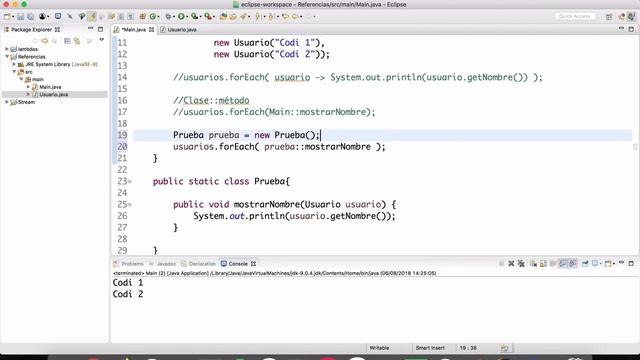Minimize the Package Explorer panel
The image size is (640, 360).
(91, 29)
